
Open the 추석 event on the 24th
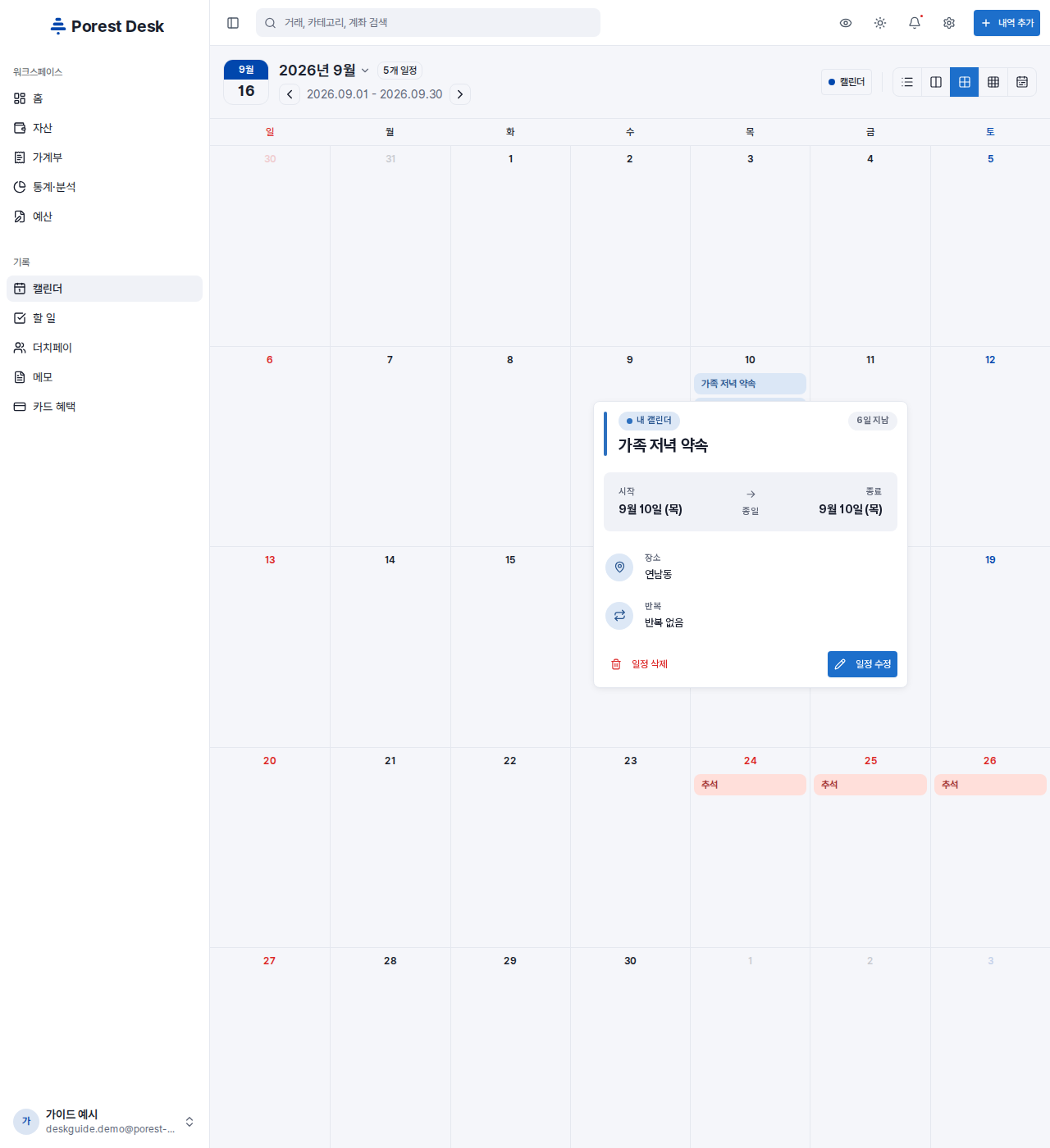point(750,785)
